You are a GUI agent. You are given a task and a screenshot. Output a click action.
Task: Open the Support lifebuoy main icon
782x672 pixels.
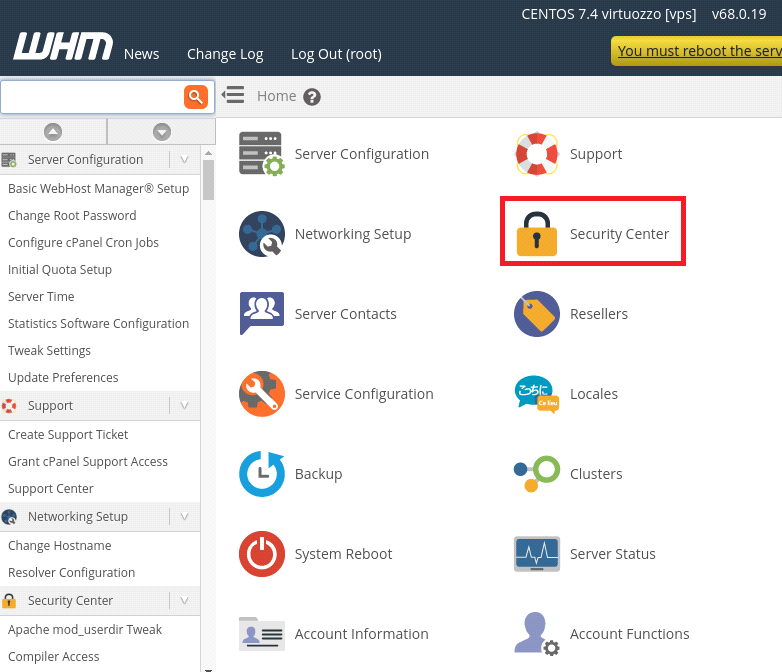[537, 154]
